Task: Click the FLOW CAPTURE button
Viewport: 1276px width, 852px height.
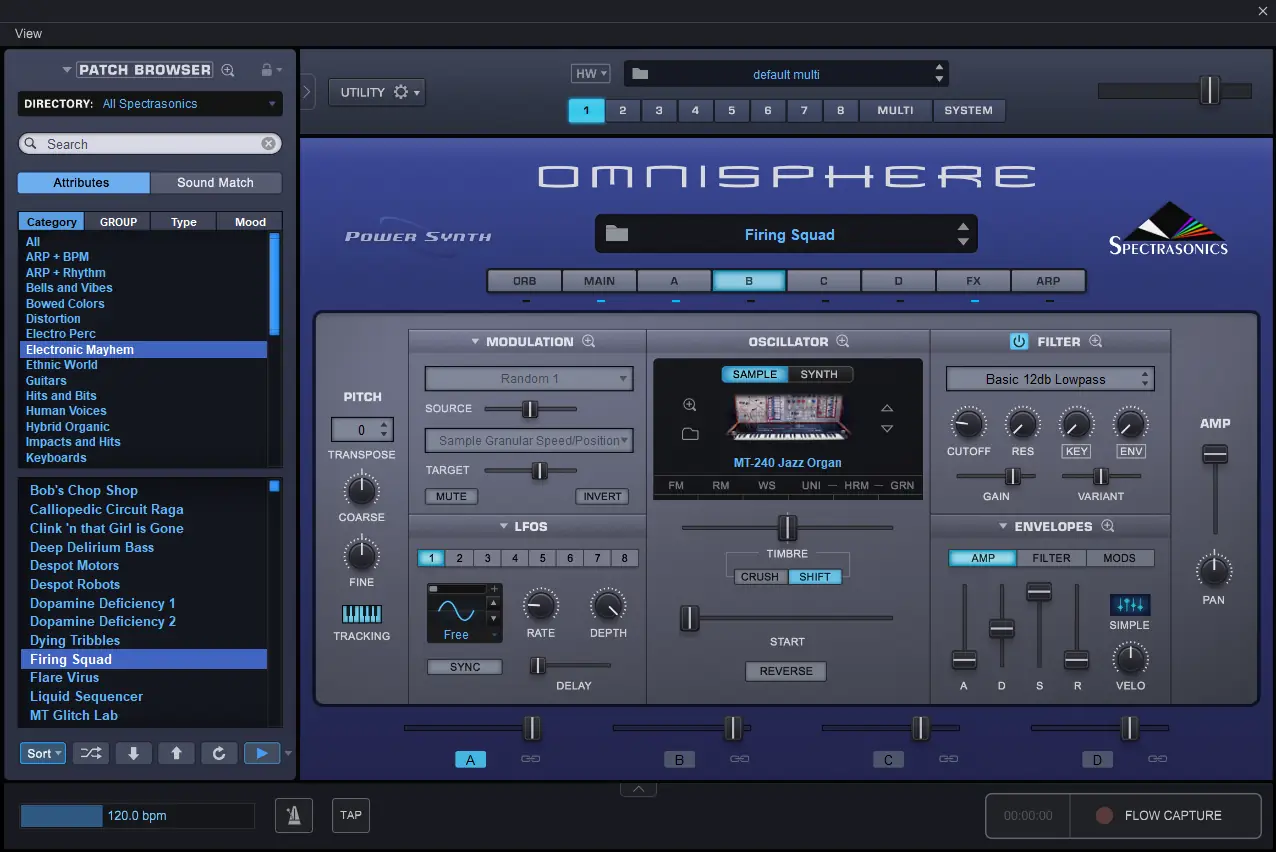Action: coord(1165,815)
